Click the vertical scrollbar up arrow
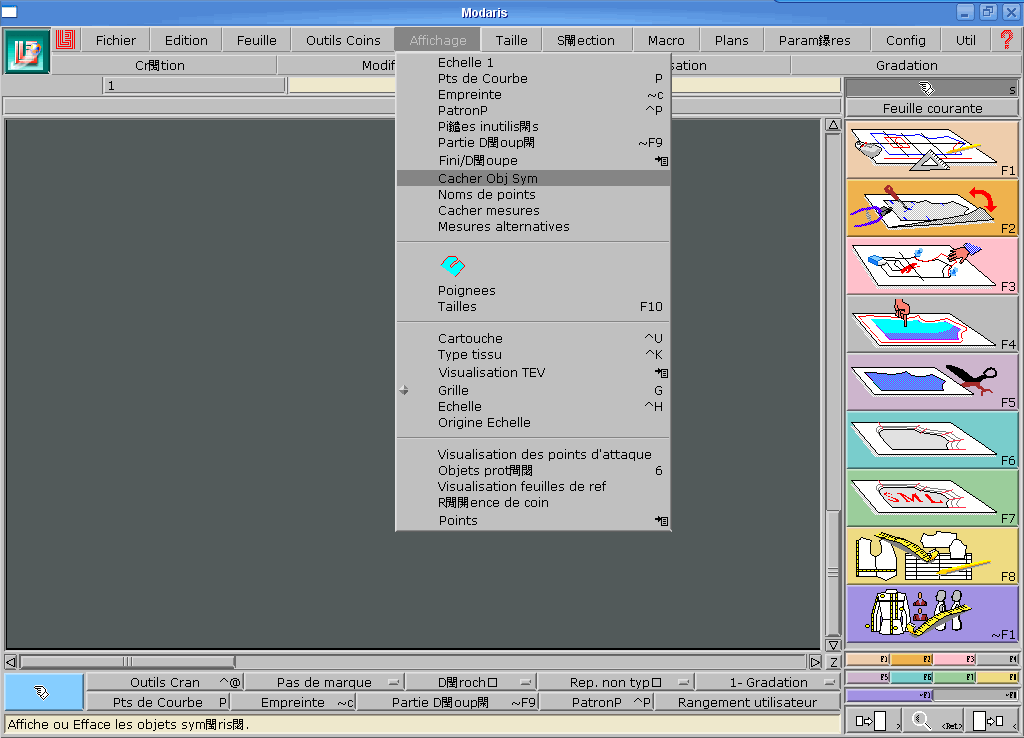The image size is (1024, 738). (833, 125)
